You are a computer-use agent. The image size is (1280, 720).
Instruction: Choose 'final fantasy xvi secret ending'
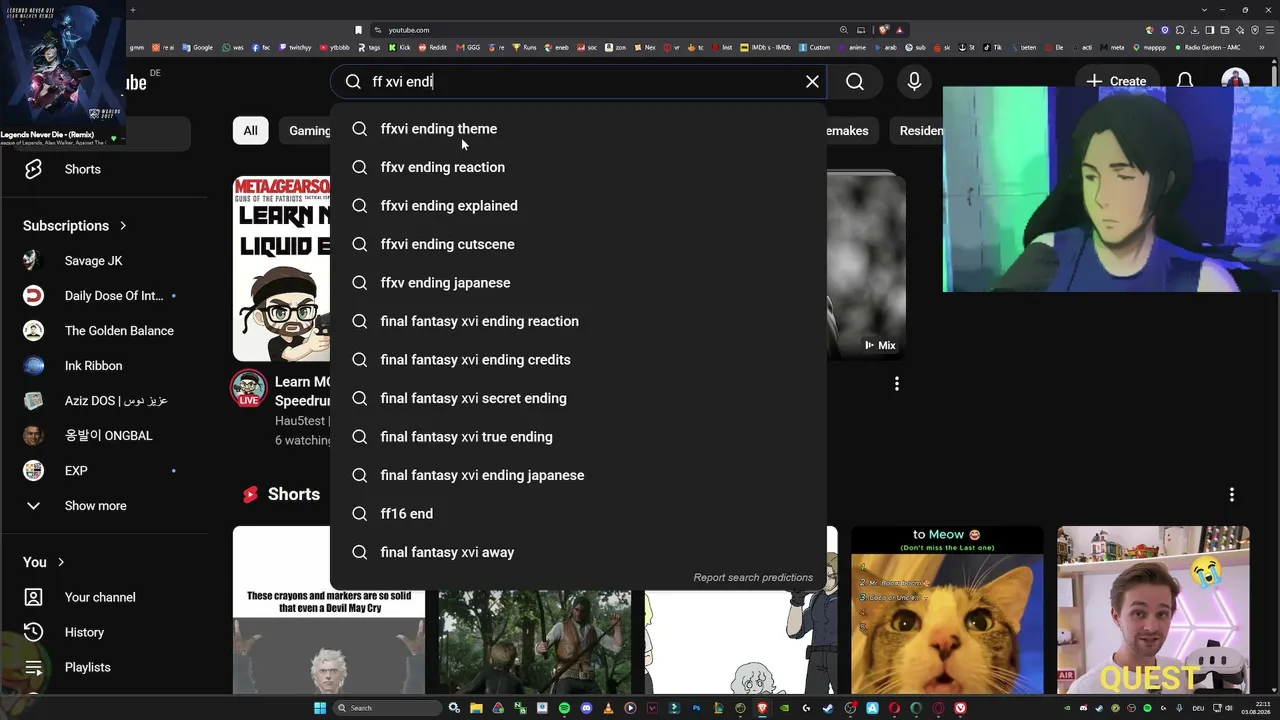pyautogui.click(x=578, y=398)
